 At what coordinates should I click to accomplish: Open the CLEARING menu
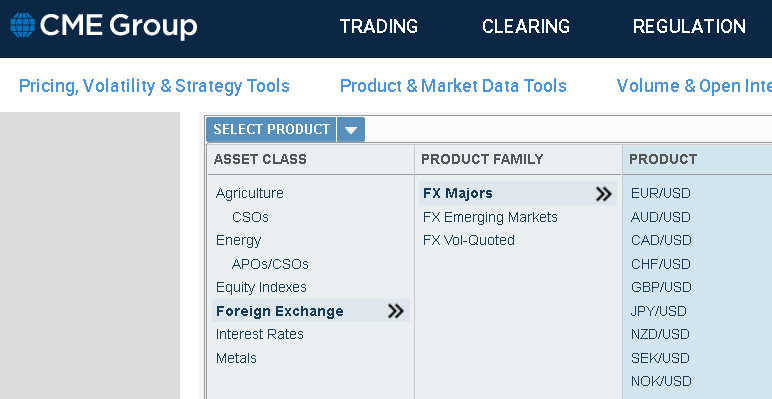tap(526, 26)
